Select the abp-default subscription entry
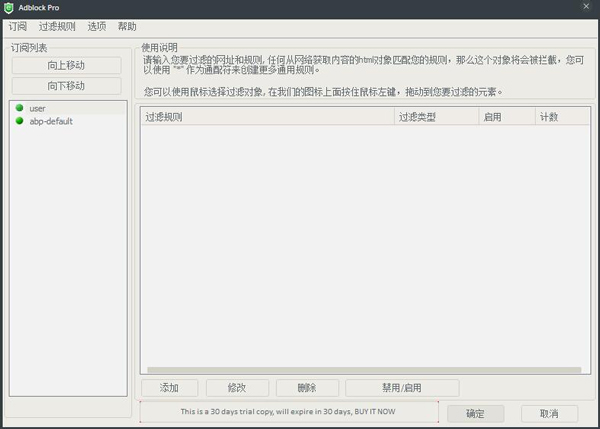600x429 pixels. pyautogui.click(x=68, y=121)
